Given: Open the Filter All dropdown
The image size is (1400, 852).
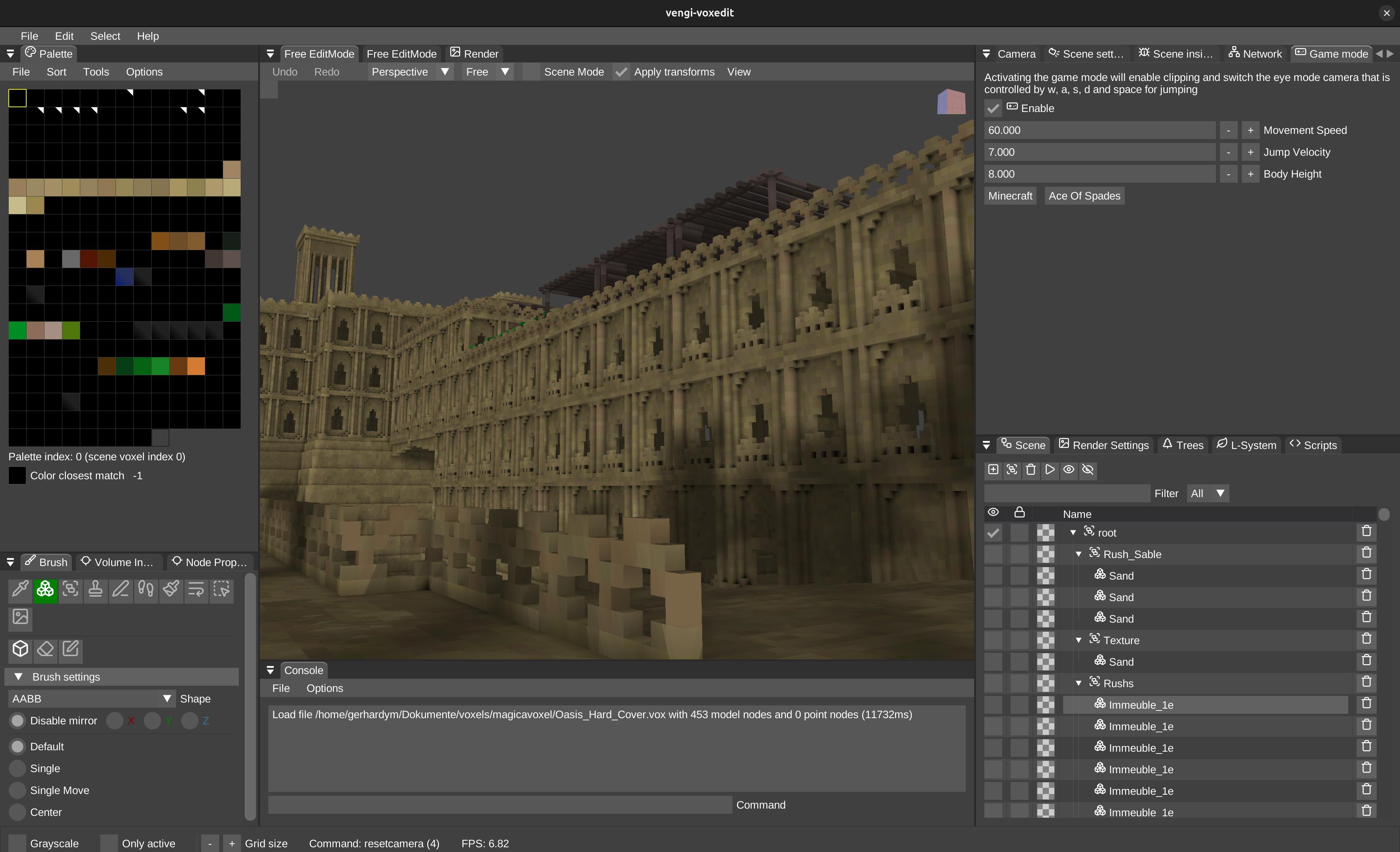Looking at the screenshot, I should (x=1208, y=493).
